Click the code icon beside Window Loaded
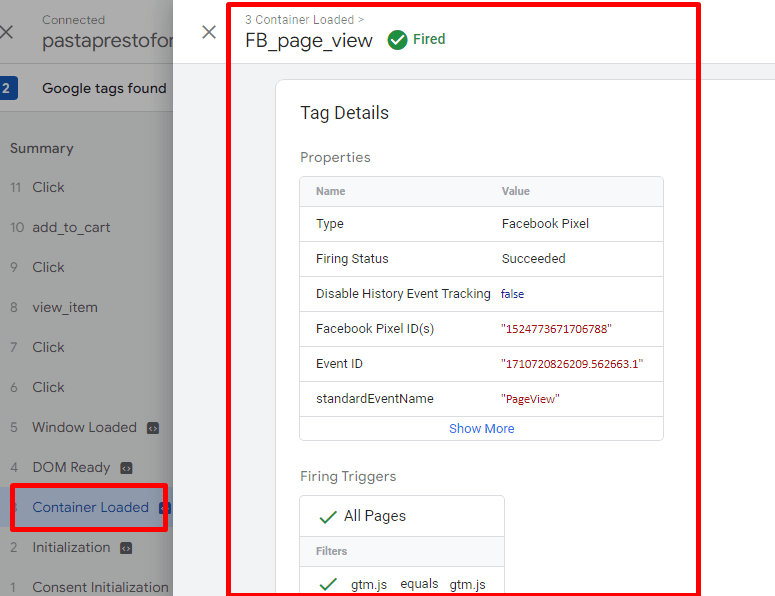This screenshot has height=596, width=775. tap(153, 428)
